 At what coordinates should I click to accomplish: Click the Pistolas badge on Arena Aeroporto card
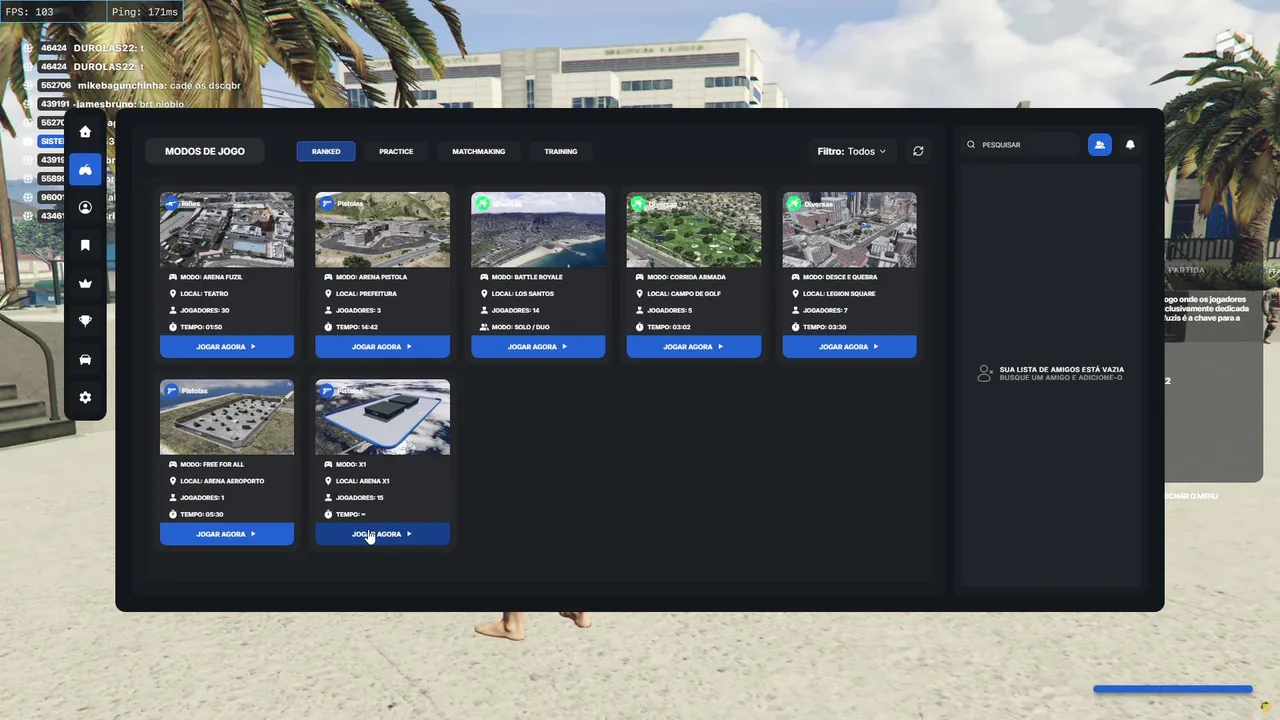click(x=186, y=390)
